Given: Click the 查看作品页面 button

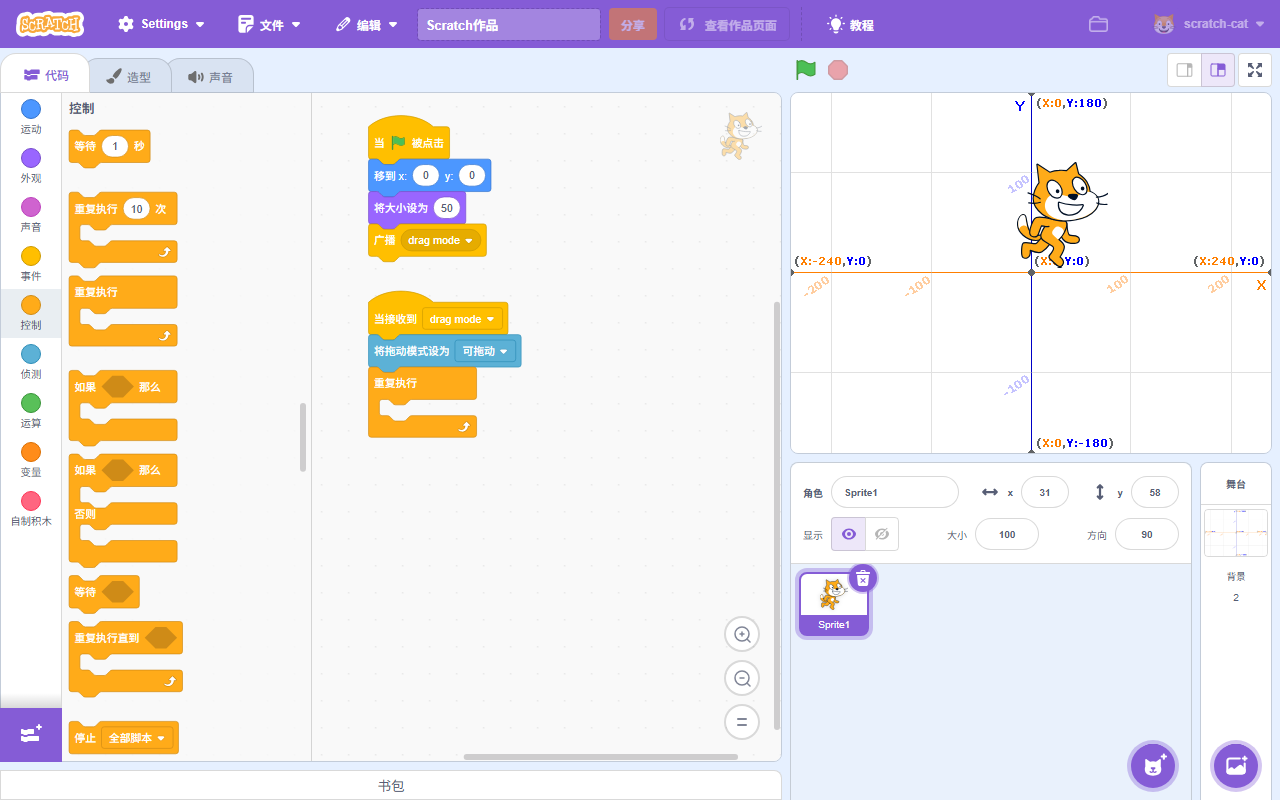Looking at the screenshot, I should pos(727,25).
